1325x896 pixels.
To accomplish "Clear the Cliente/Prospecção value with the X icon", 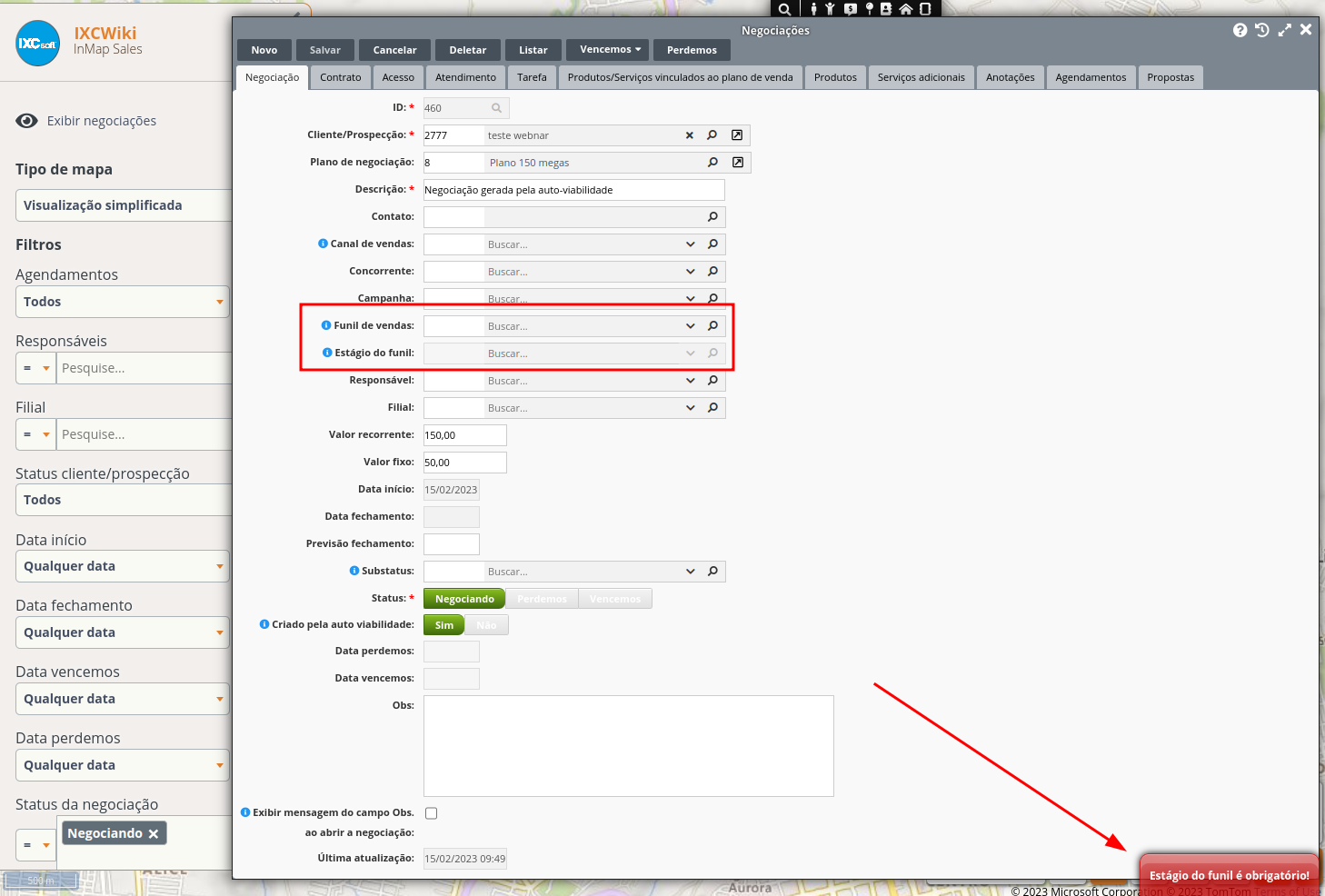I will click(689, 135).
